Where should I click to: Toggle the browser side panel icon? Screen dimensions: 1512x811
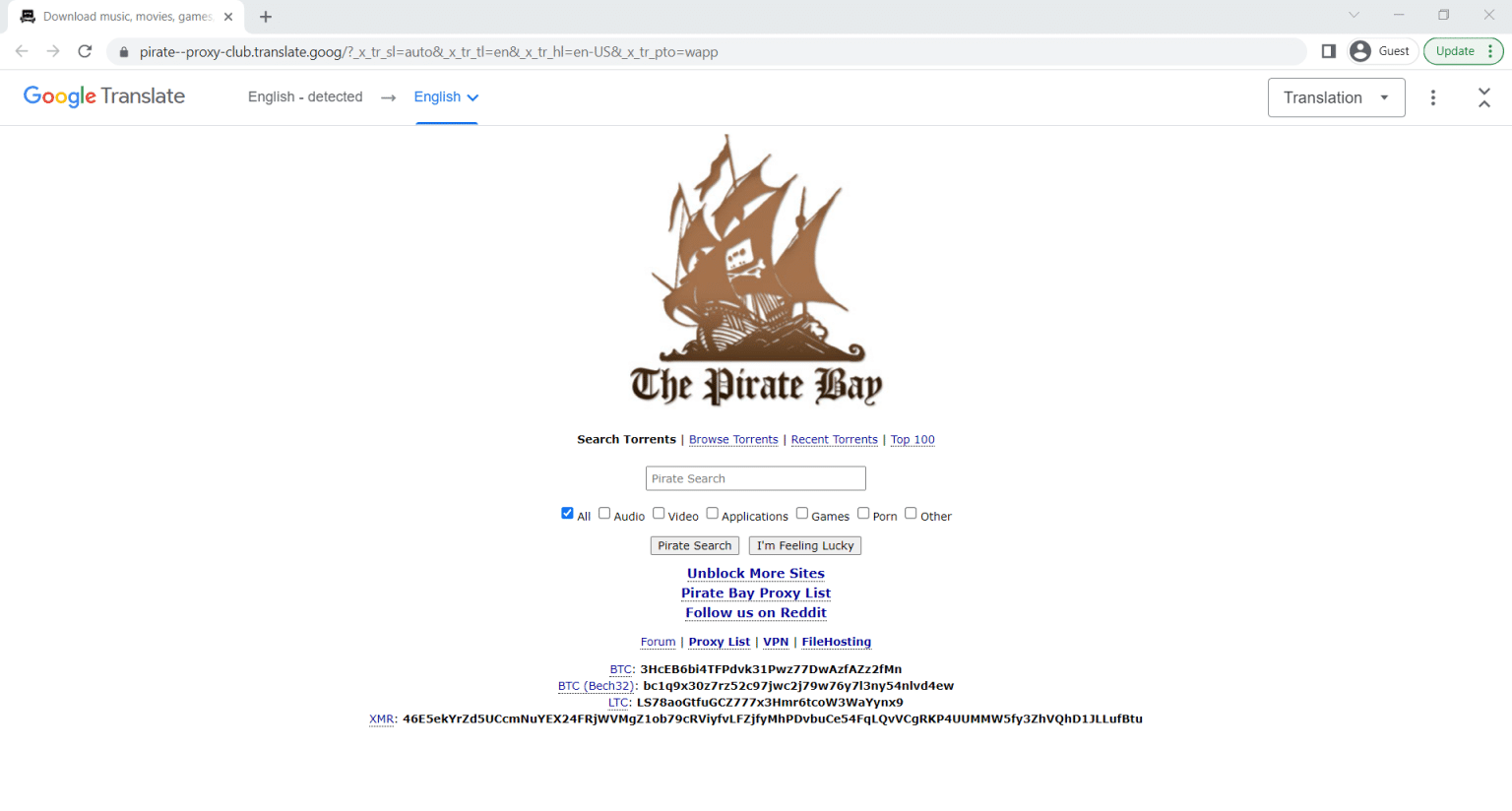tap(1328, 51)
